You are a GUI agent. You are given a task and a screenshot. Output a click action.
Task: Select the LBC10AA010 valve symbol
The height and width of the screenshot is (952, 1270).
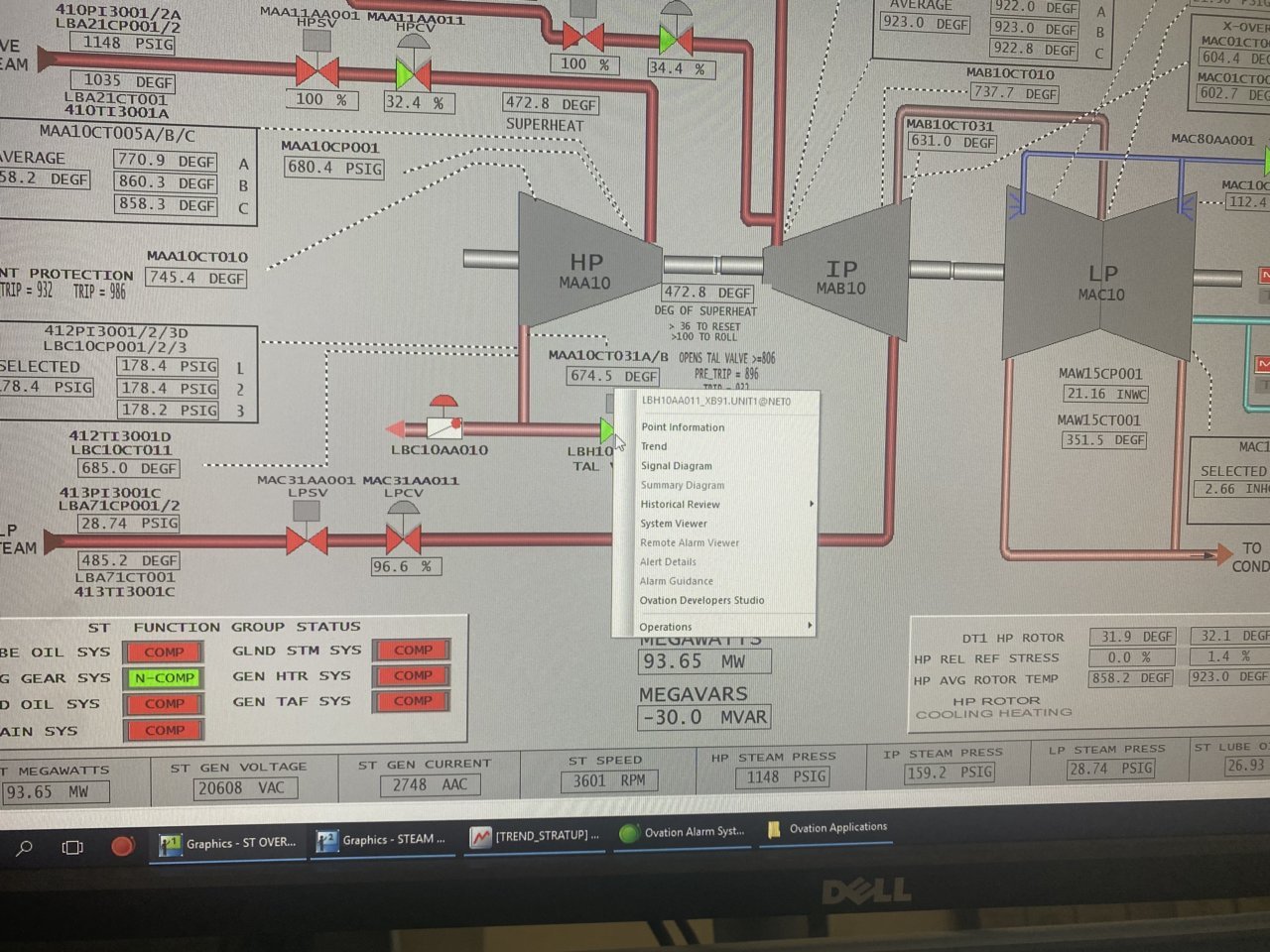tap(444, 427)
